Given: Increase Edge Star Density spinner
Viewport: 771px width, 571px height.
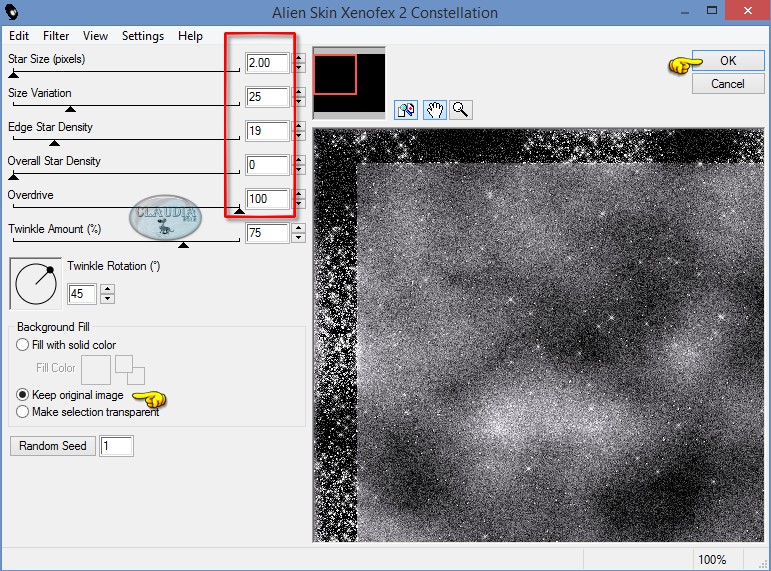Looking at the screenshot, I should point(298,126).
